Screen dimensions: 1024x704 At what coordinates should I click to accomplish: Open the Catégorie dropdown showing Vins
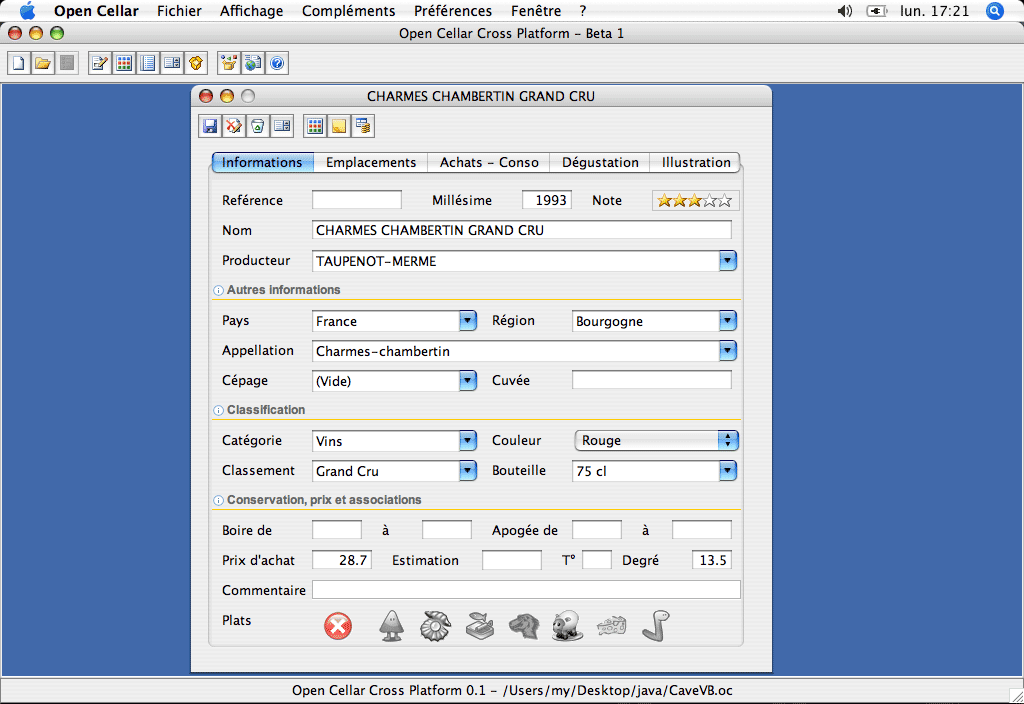[468, 441]
